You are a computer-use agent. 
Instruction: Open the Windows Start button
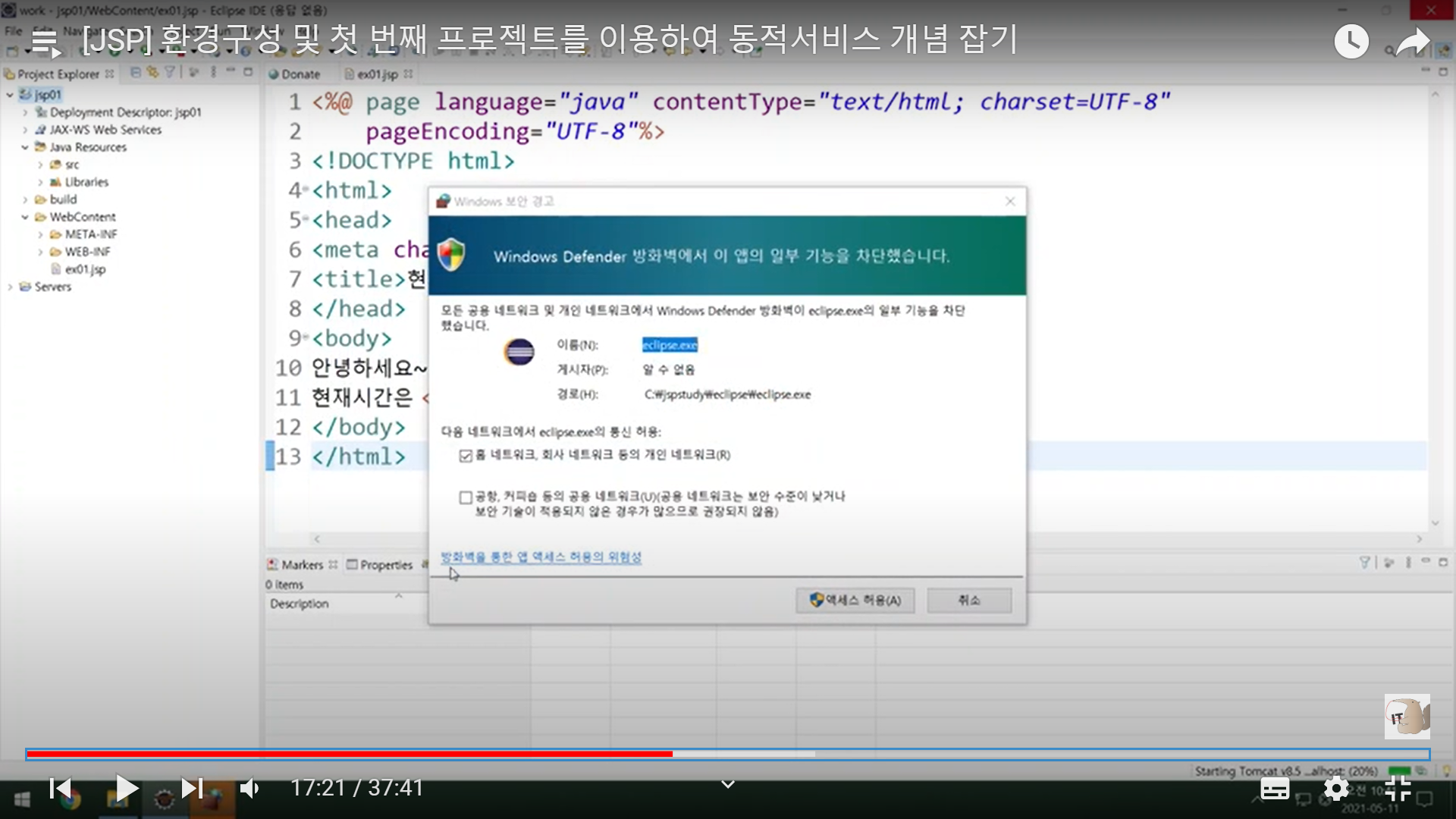(22, 800)
